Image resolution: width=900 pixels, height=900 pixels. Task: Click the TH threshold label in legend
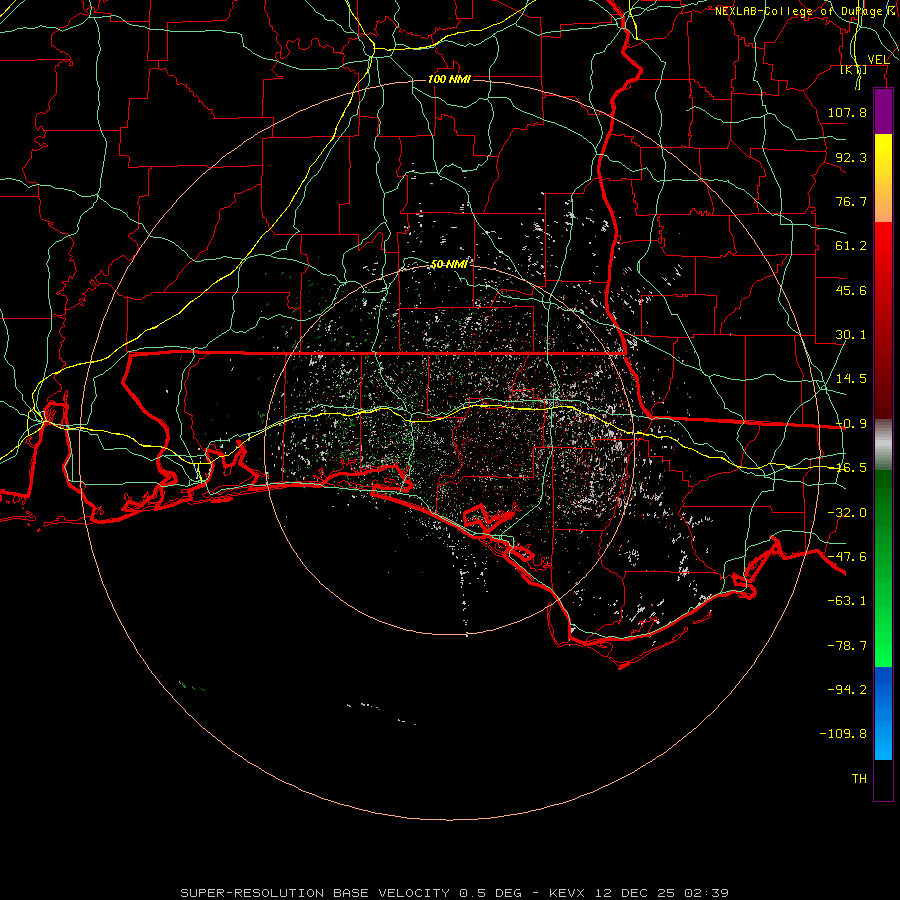click(x=859, y=779)
